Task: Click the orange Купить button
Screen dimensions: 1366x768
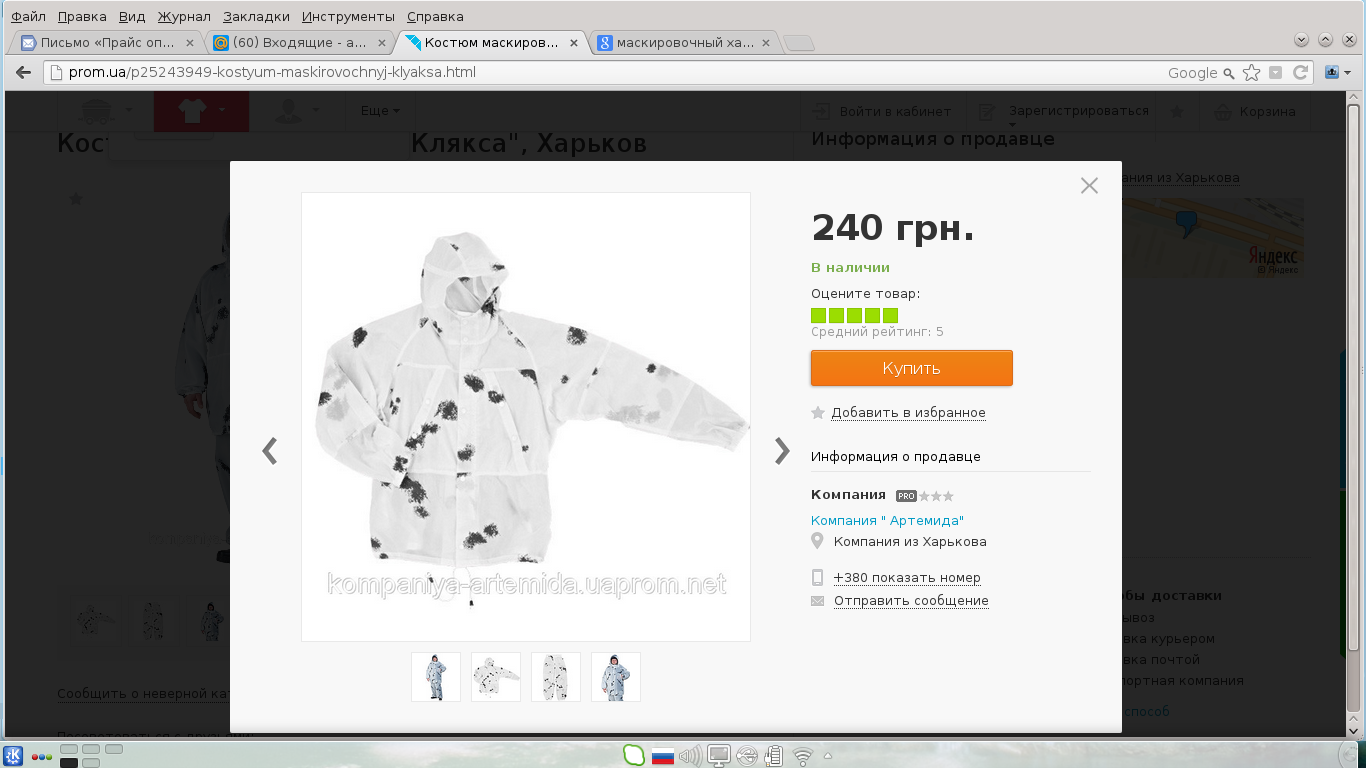Action: [912, 368]
